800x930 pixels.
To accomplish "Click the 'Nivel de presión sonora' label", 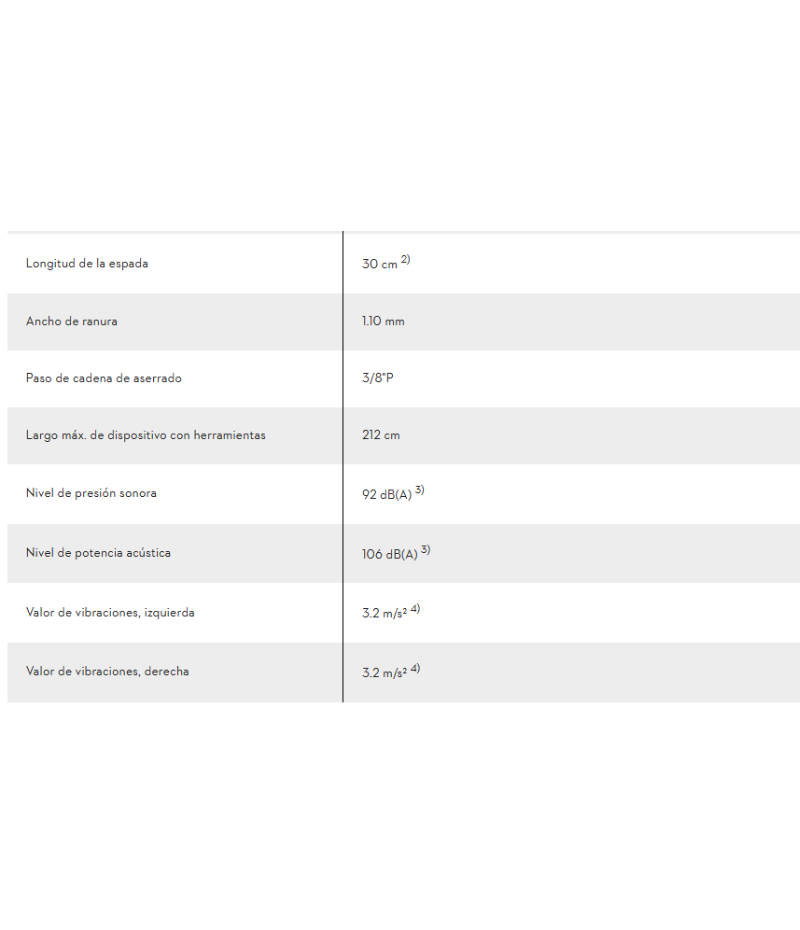I will point(91,493).
